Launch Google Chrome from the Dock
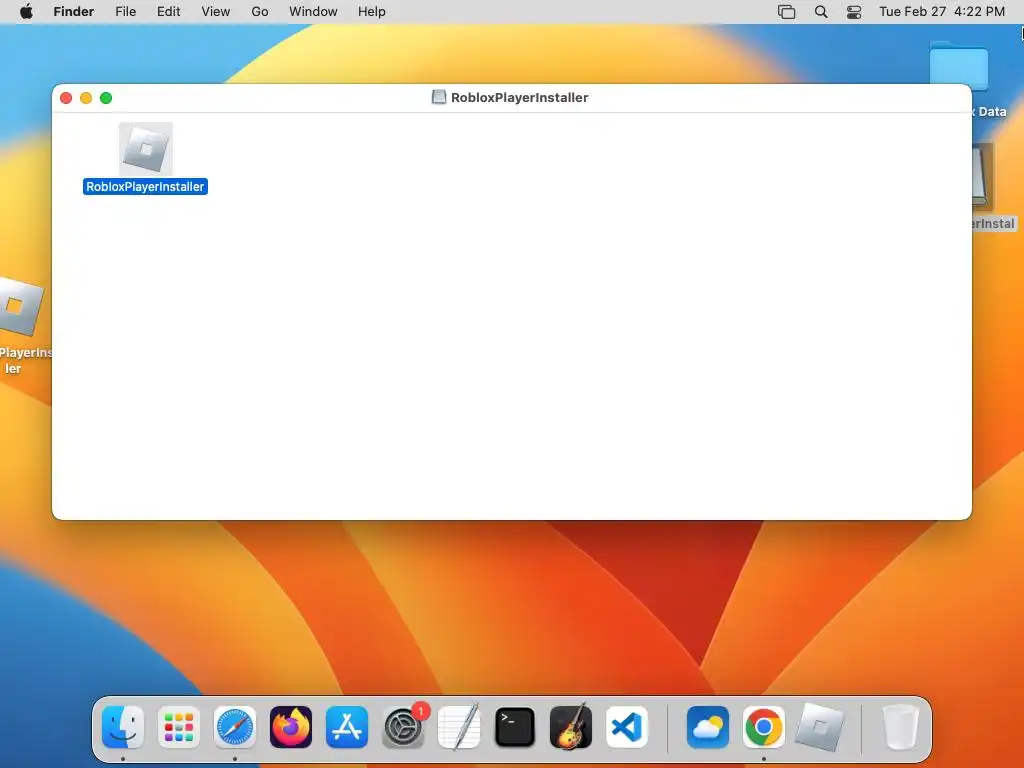The width and height of the screenshot is (1024, 768). pyautogui.click(x=764, y=727)
